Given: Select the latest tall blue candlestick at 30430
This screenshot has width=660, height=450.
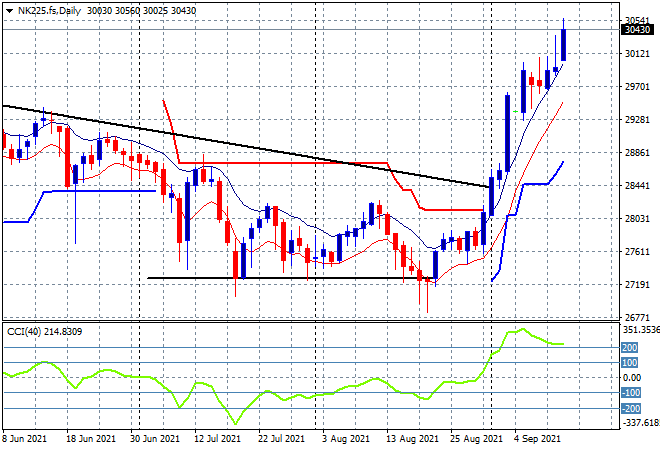Looking at the screenshot, I should (x=563, y=44).
